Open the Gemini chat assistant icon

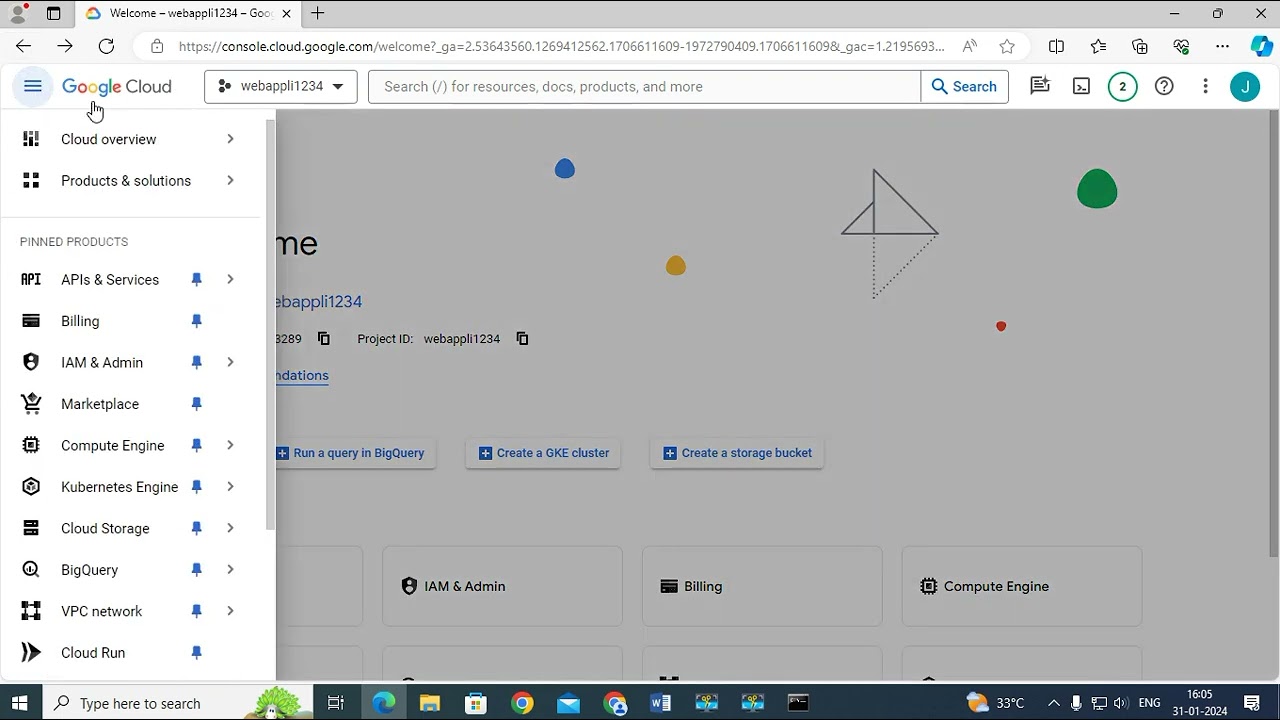[1040, 86]
